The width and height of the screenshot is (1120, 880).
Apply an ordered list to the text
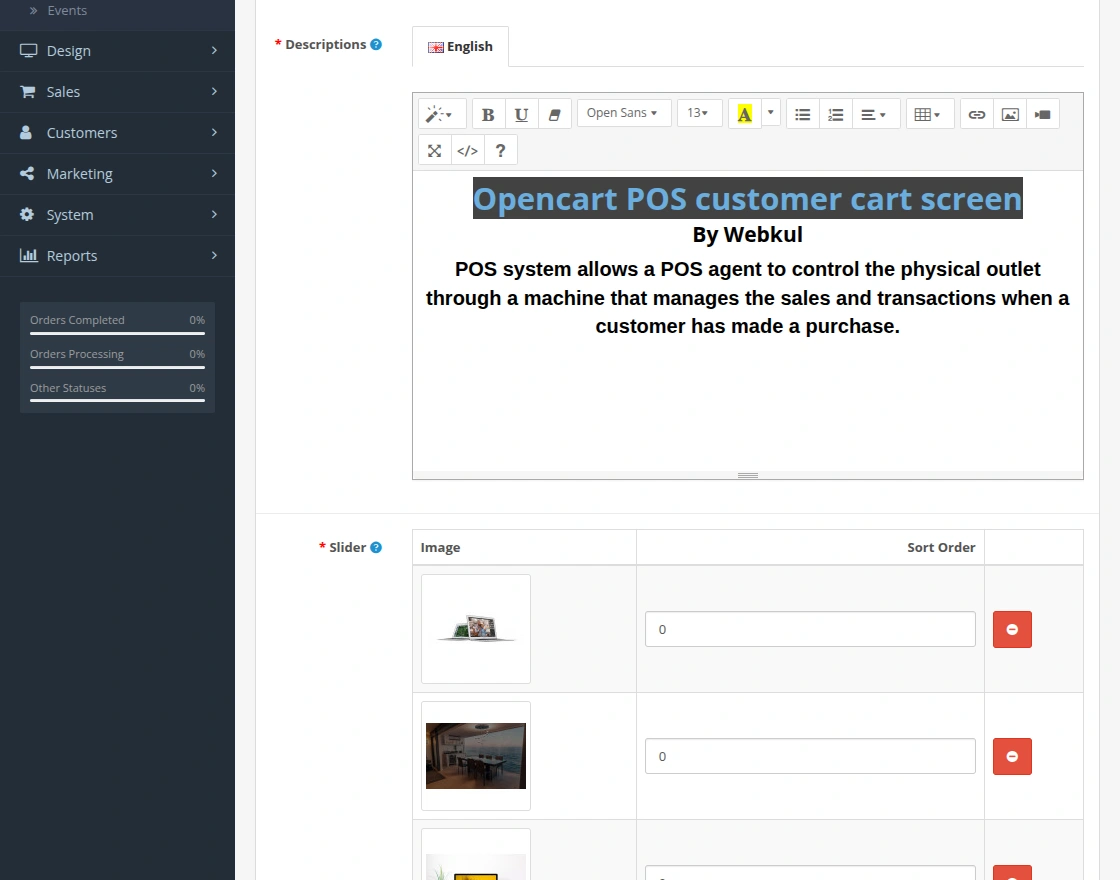point(836,113)
